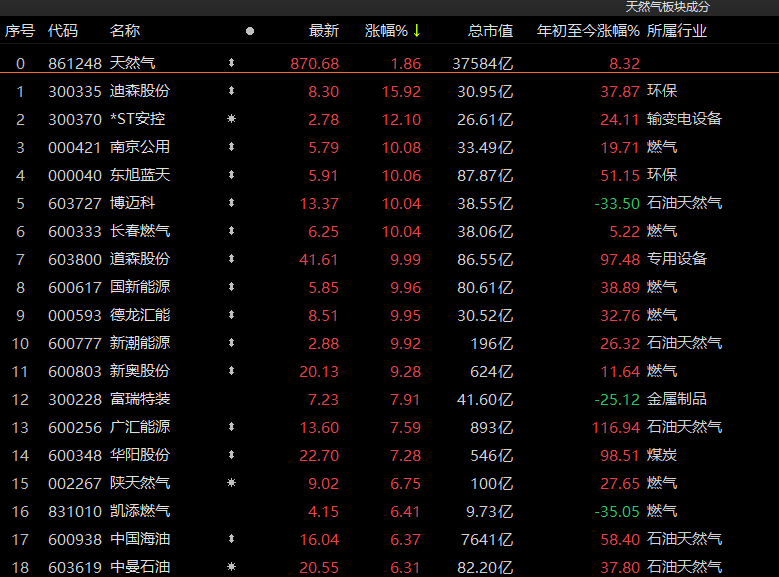The width and height of the screenshot is (779, 577).
Task: Click stock code 861248
Action: point(75,64)
